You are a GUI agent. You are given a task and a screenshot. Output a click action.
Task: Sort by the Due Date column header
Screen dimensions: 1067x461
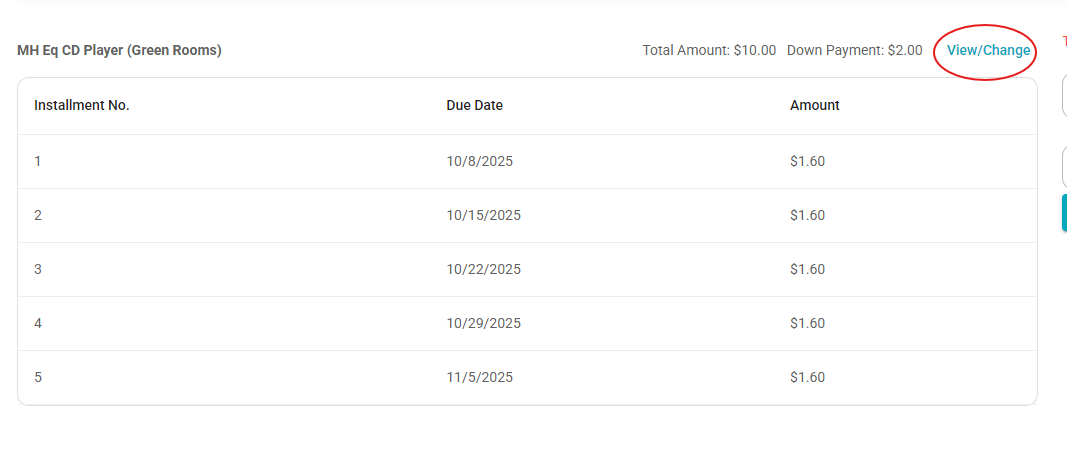[x=474, y=106]
